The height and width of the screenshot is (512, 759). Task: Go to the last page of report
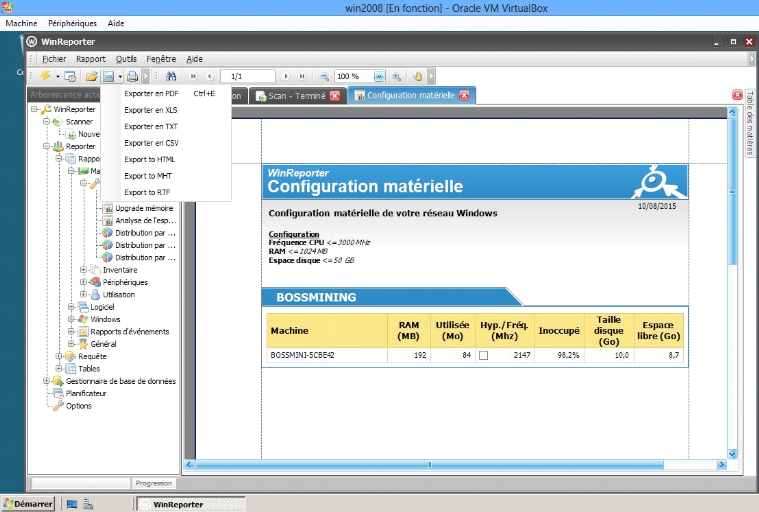(302, 76)
